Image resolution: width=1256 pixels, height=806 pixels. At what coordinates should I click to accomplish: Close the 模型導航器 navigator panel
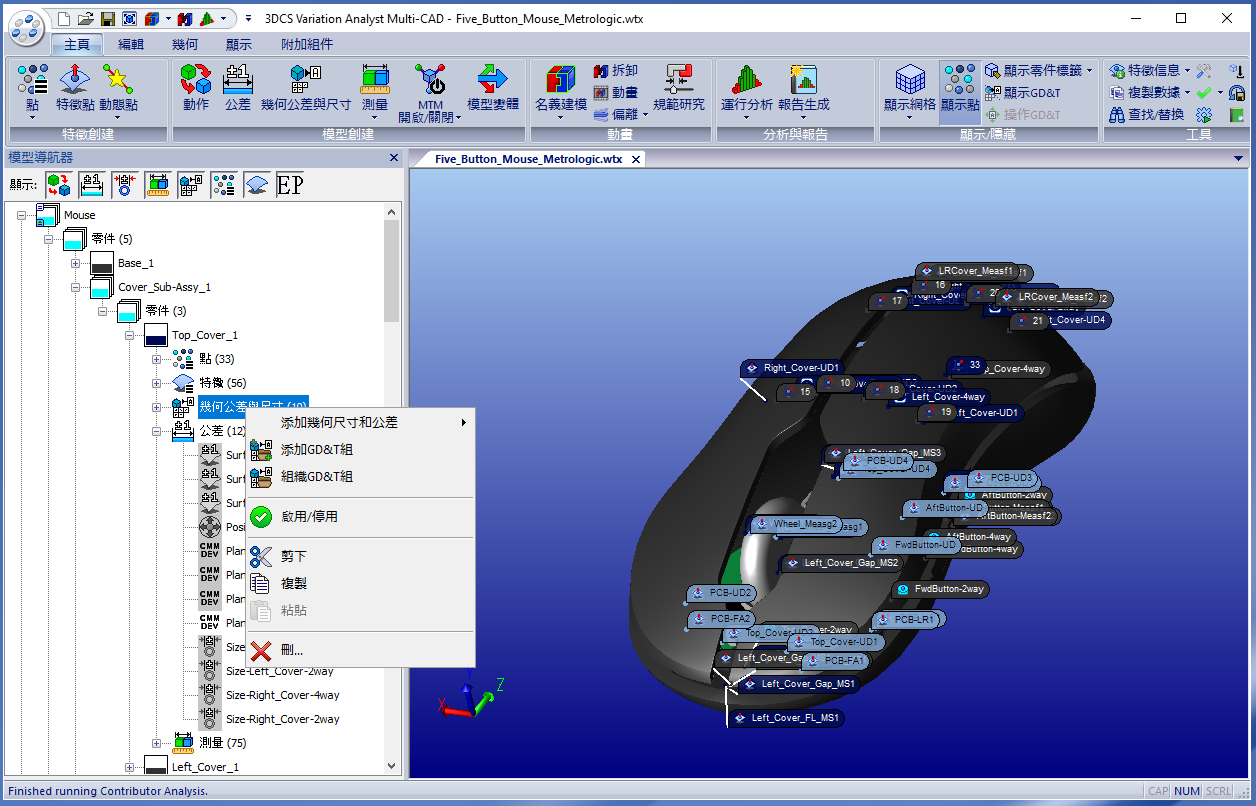(394, 158)
